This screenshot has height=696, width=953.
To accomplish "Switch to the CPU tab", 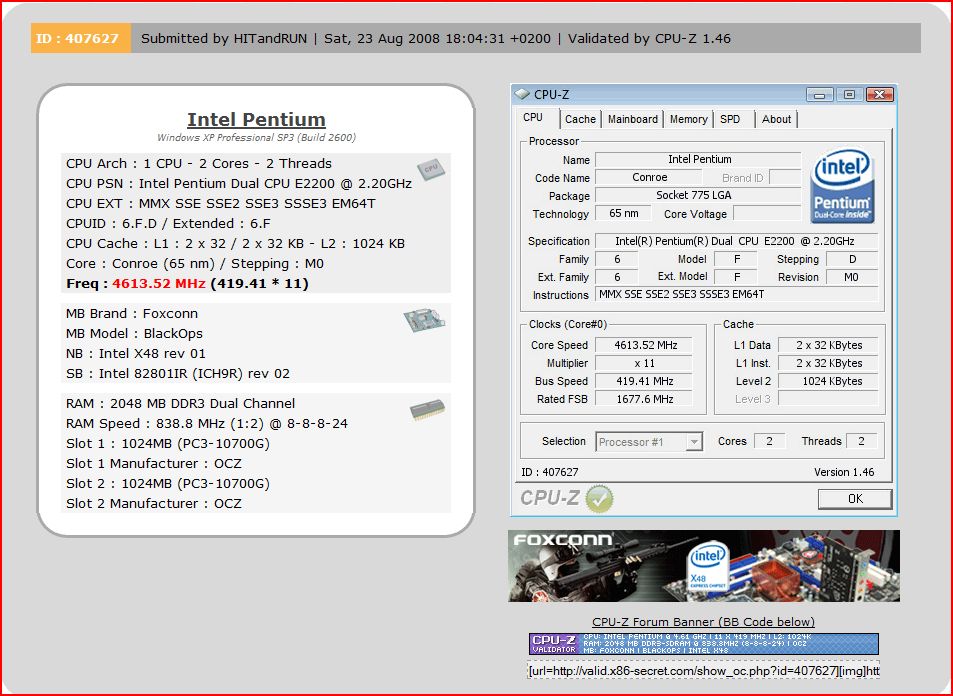I will pos(533,117).
